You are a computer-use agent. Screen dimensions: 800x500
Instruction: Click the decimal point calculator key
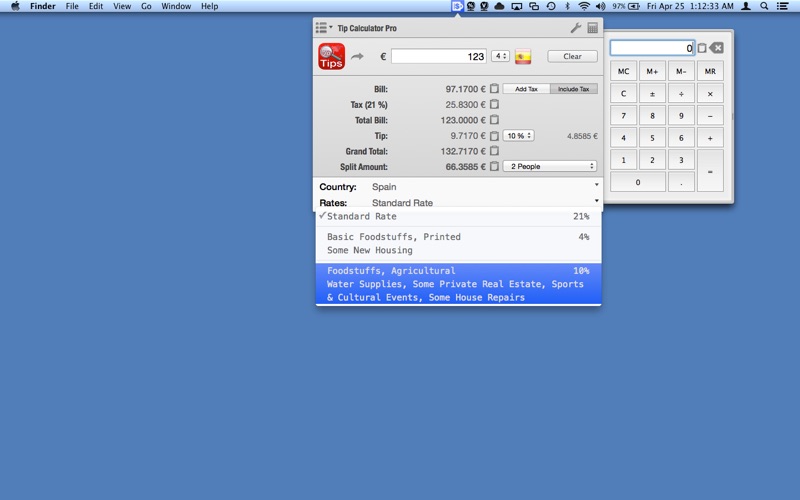coord(681,182)
